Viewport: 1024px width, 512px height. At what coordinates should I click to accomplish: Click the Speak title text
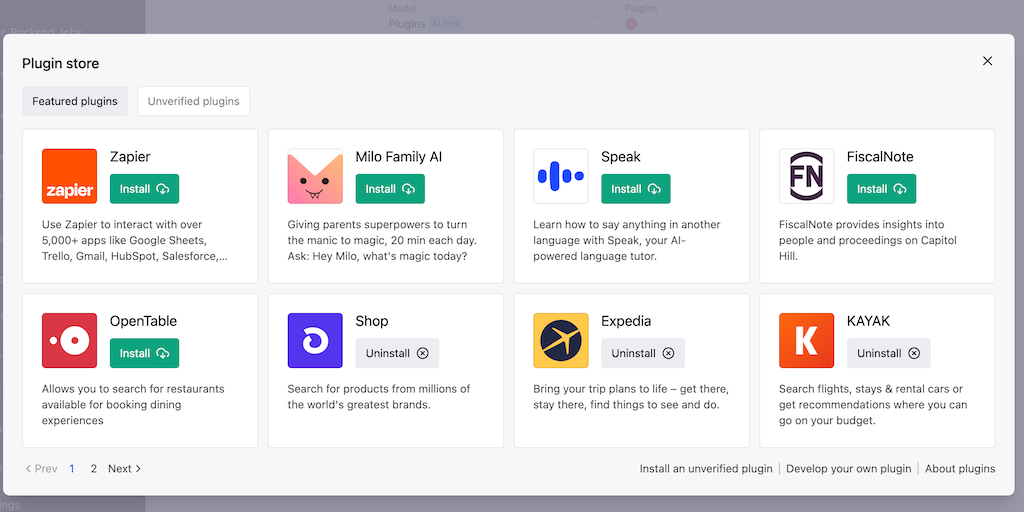[621, 157]
